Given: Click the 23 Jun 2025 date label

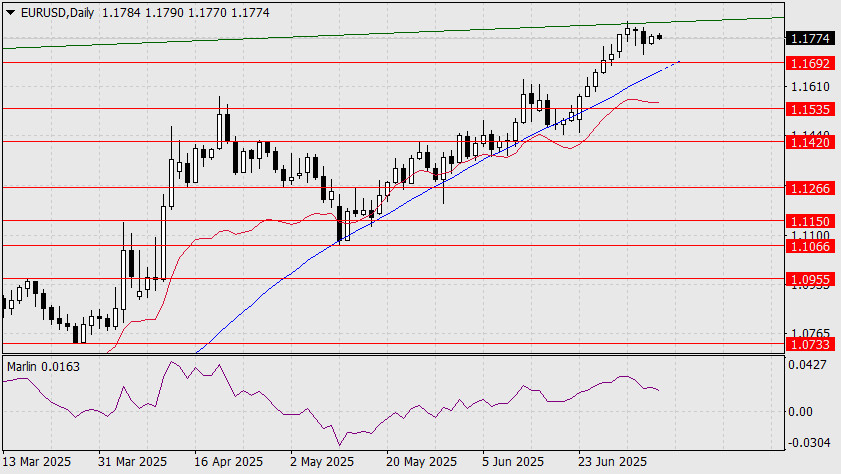Looking at the screenshot, I should [x=613, y=462].
